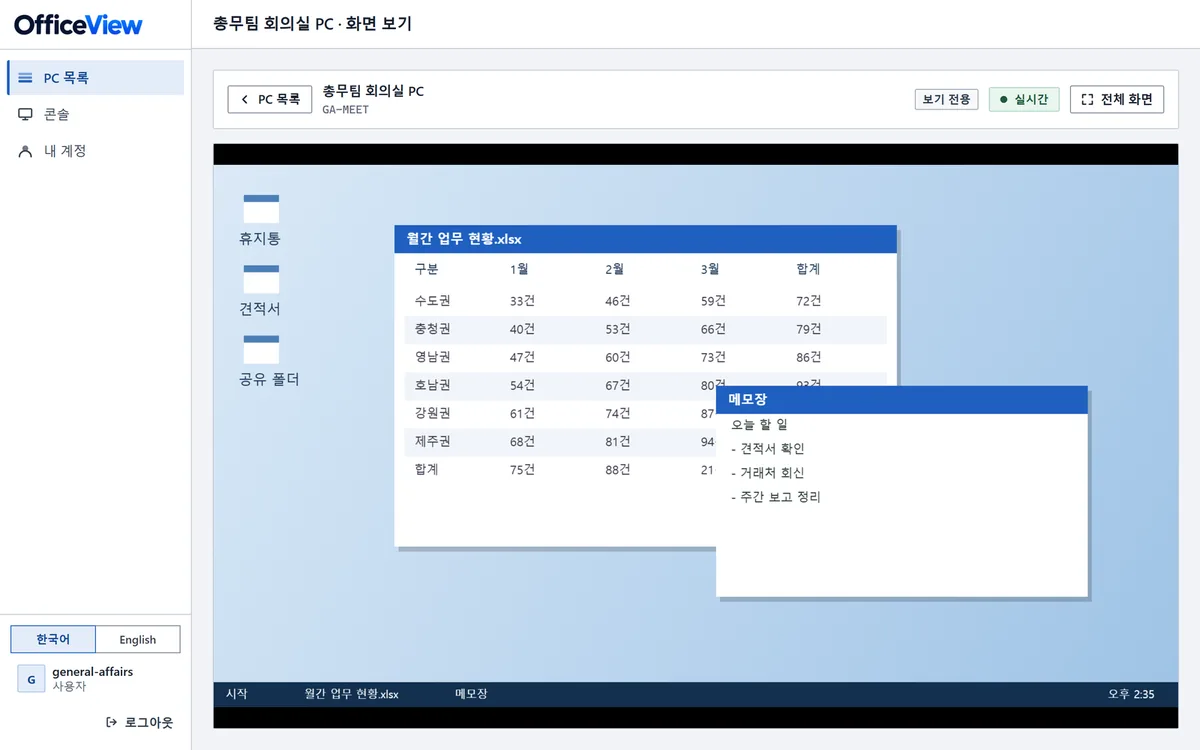Click the 내 계정 person icon
The image size is (1200, 750).
click(x=26, y=151)
